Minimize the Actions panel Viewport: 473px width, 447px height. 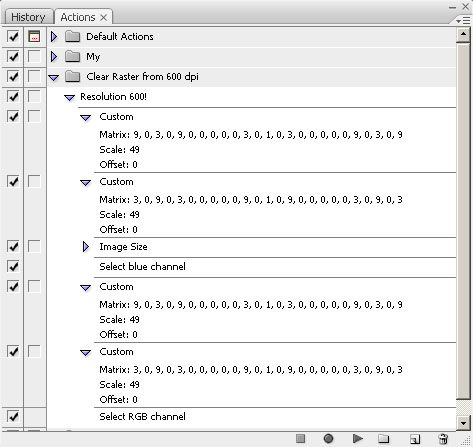[452, 7]
